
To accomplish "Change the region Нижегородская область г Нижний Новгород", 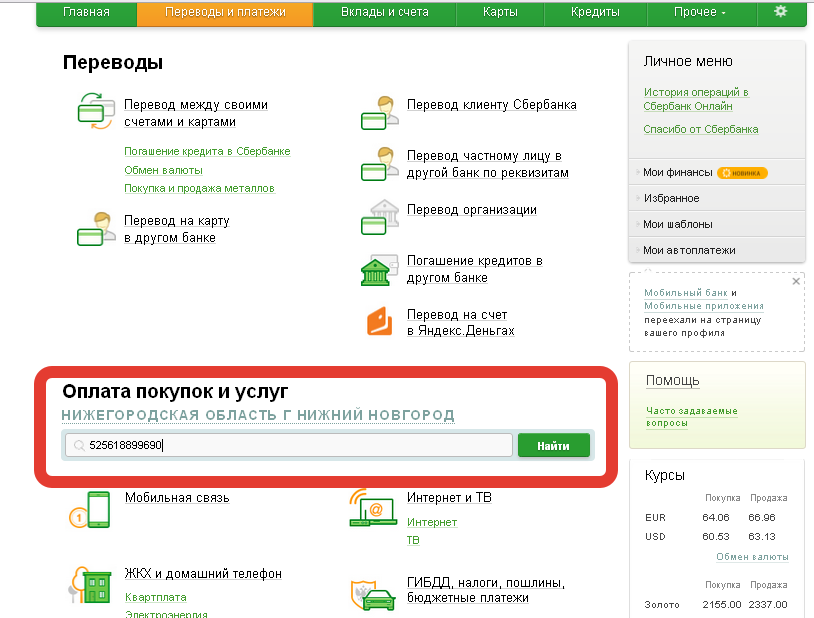I will pyautogui.click(x=258, y=415).
